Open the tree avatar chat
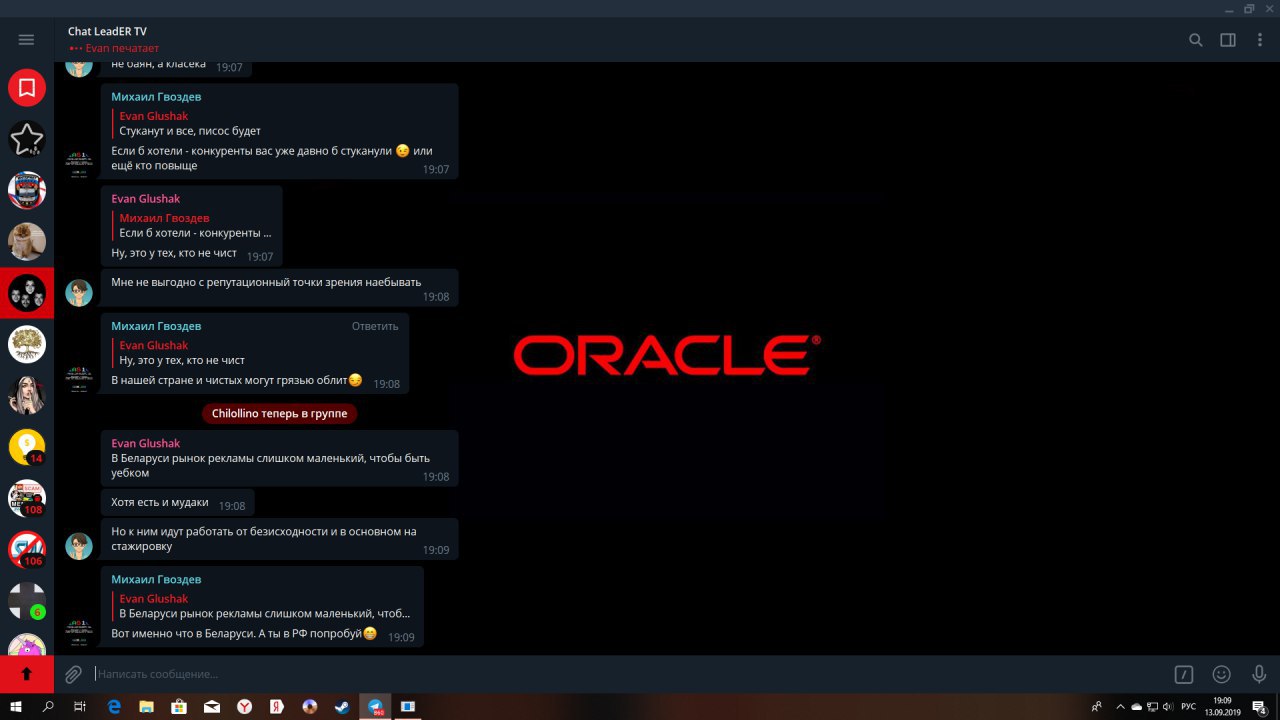Screen dimensions: 1280x720 pyautogui.click(x=27, y=344)
